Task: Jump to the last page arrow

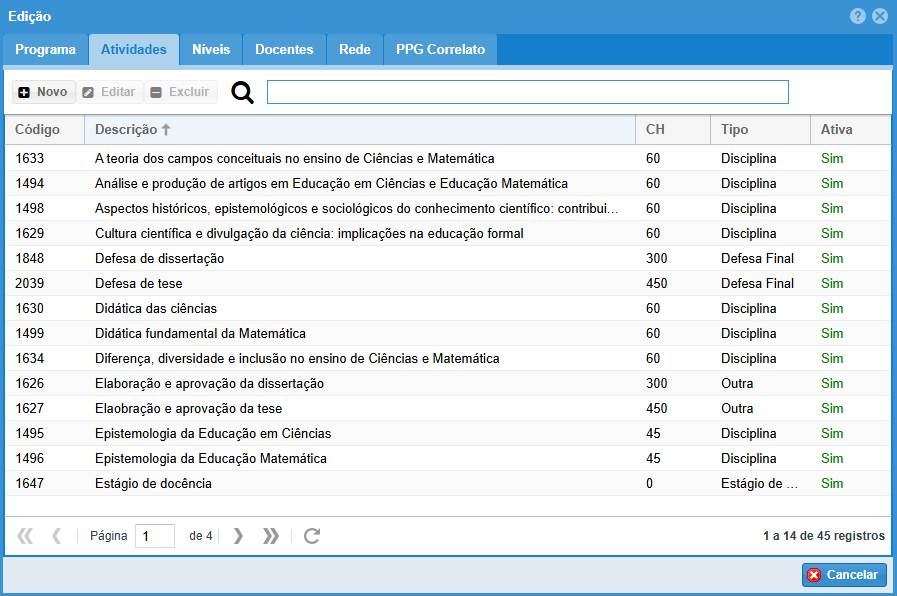Action: tap(270, 536)
